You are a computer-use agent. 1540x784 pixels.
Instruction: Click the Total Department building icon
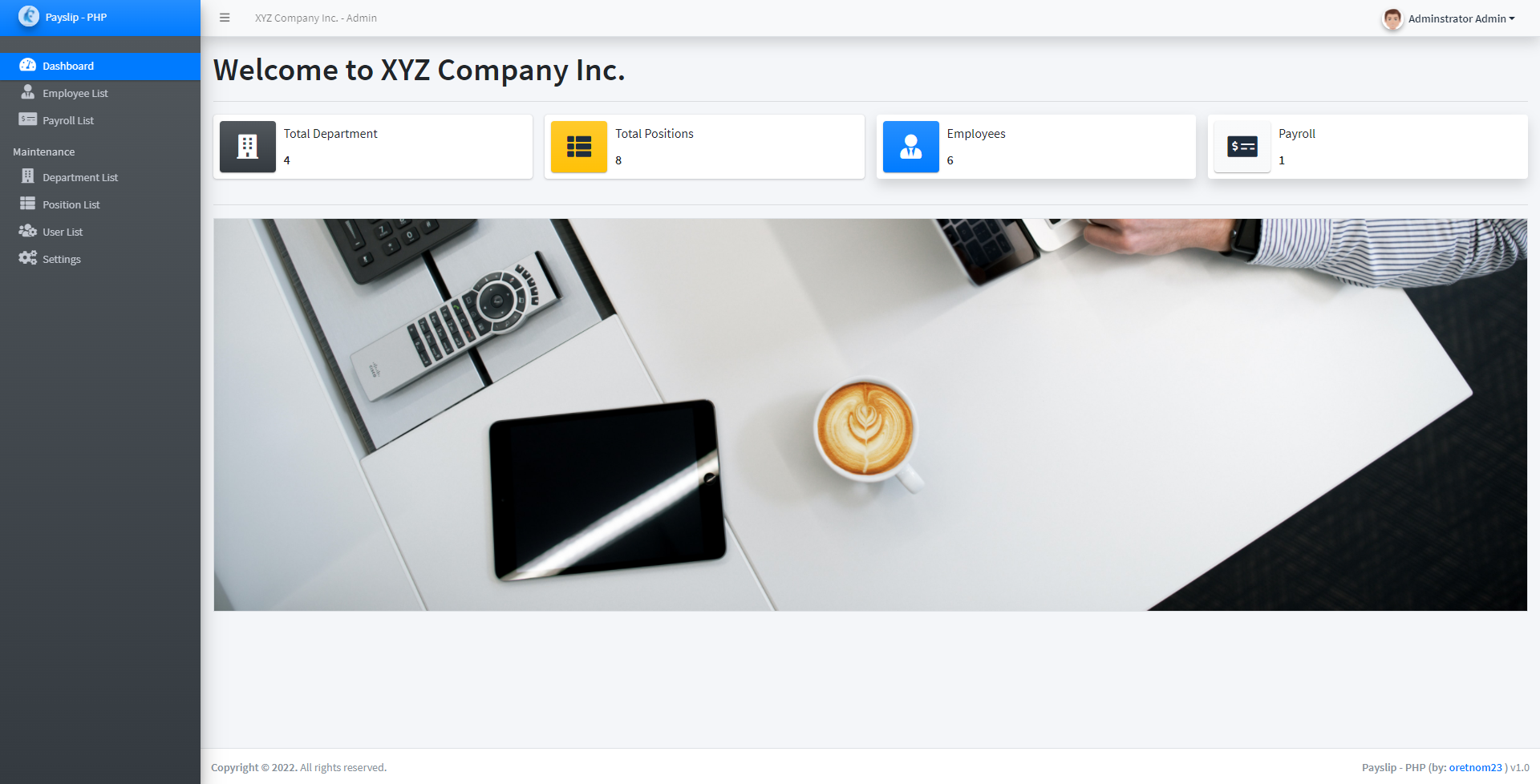[248, 147]
